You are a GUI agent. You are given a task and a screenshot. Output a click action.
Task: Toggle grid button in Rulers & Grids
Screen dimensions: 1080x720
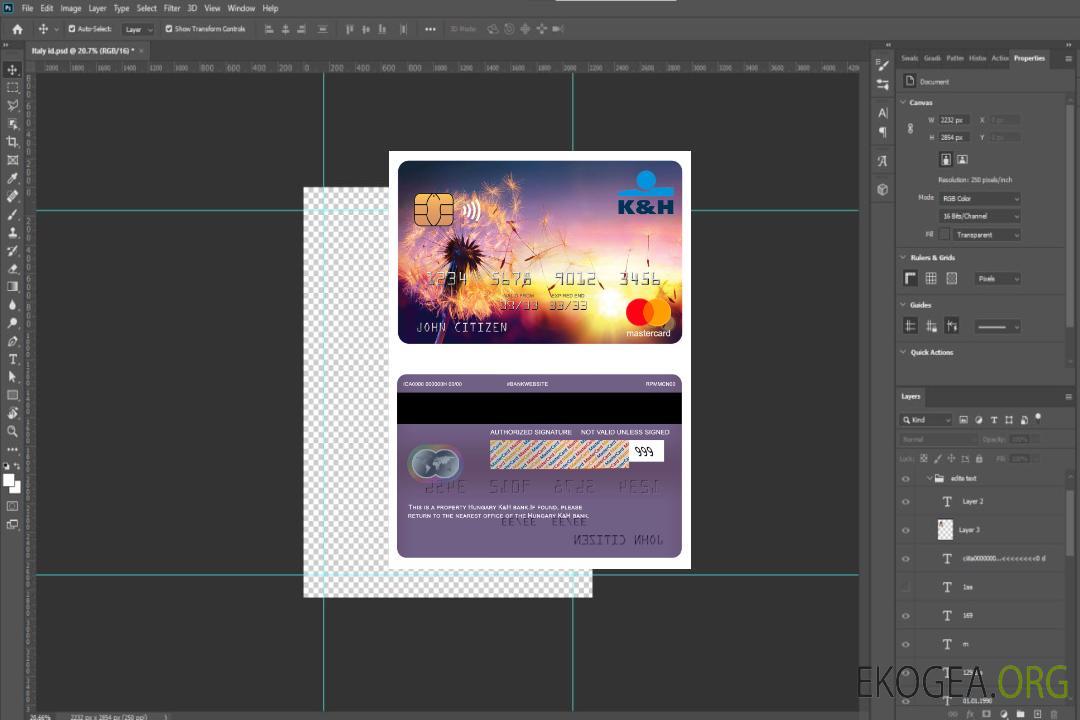tap(931, 278)
